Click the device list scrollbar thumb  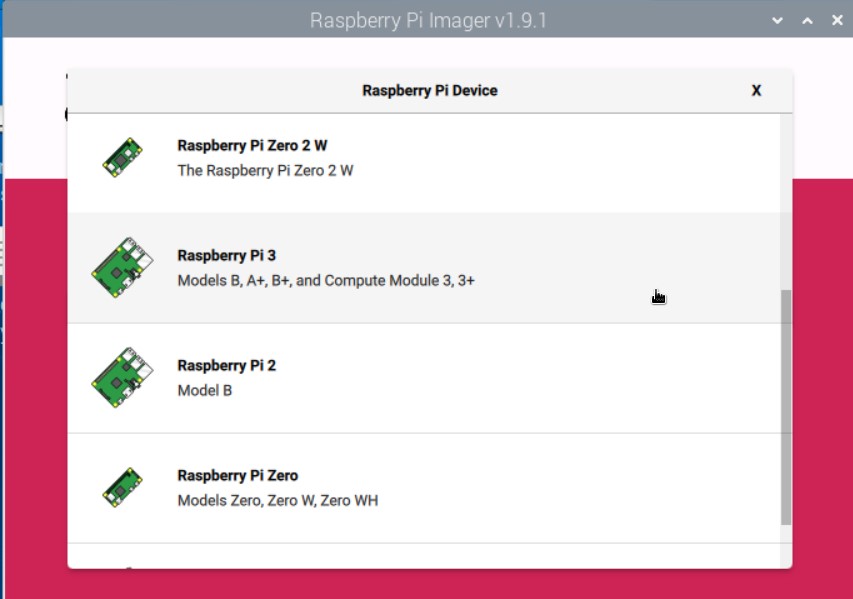pos(786,407)
